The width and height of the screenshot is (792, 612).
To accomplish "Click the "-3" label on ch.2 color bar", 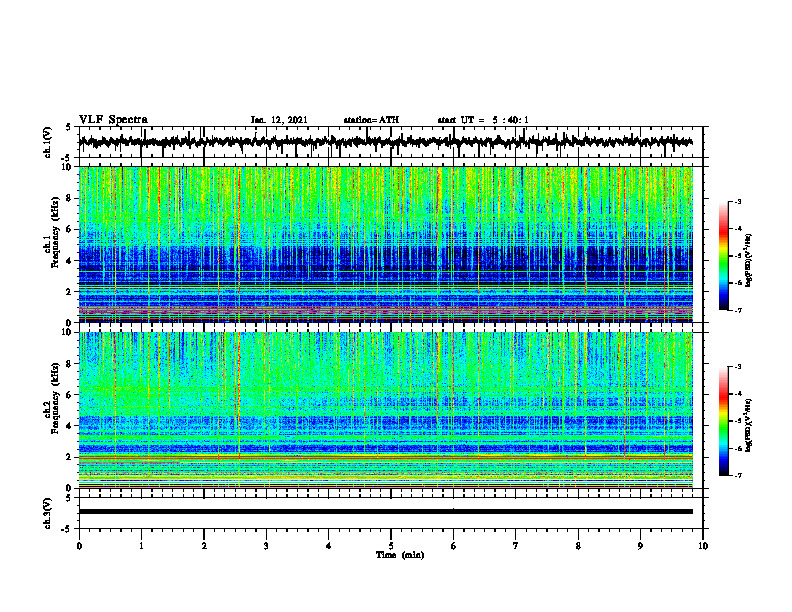I will pyautogui.click(x=738, y=367).
